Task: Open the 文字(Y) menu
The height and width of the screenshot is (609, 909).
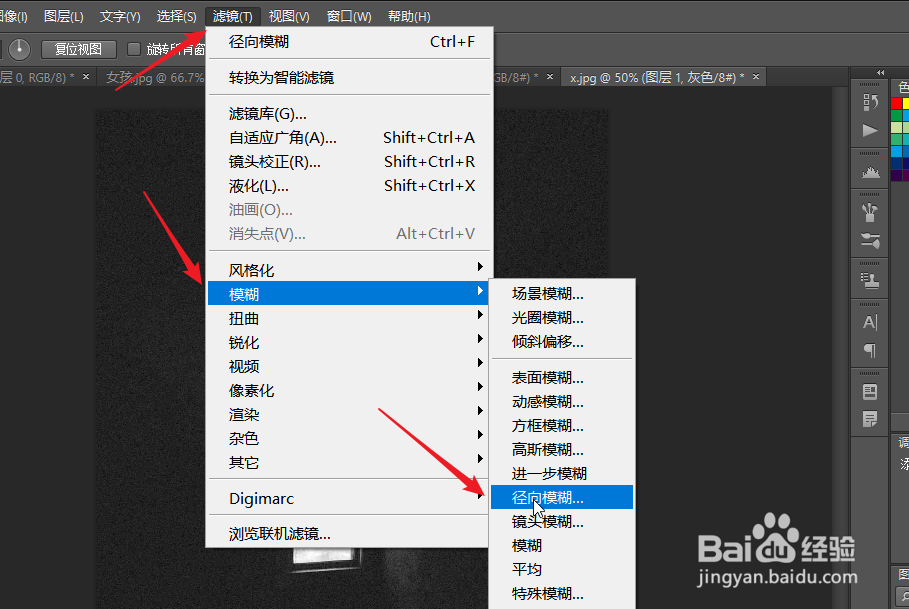Action: click(x=120, y=16)
